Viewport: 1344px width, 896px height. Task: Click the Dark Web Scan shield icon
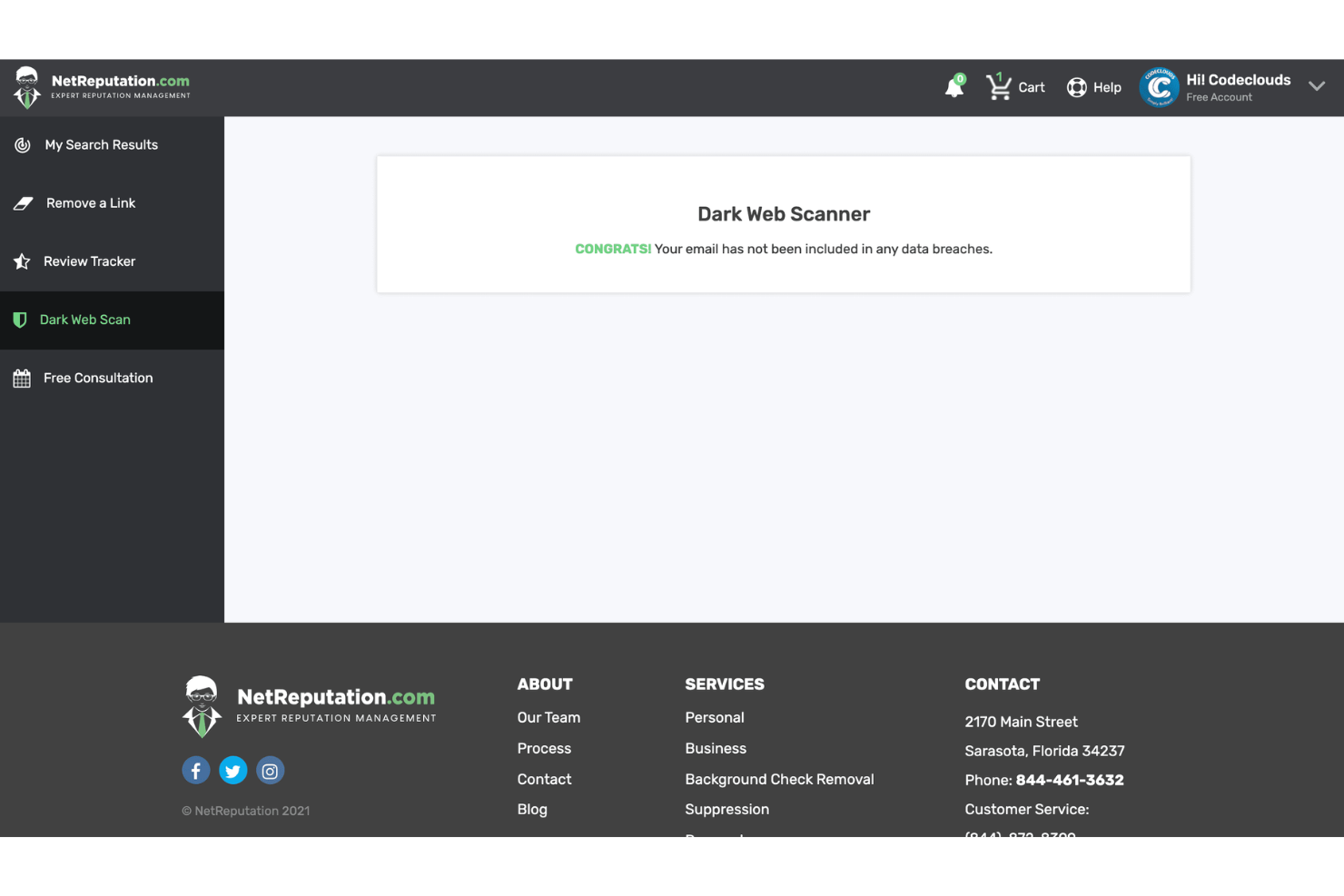[19, 320]
